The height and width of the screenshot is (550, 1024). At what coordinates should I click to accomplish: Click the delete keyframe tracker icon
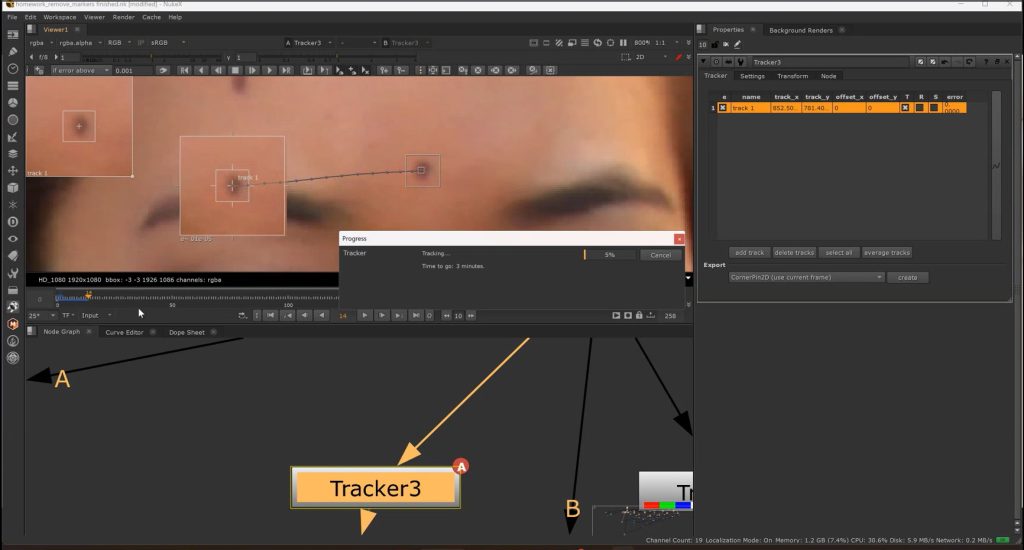click(402, 70)
